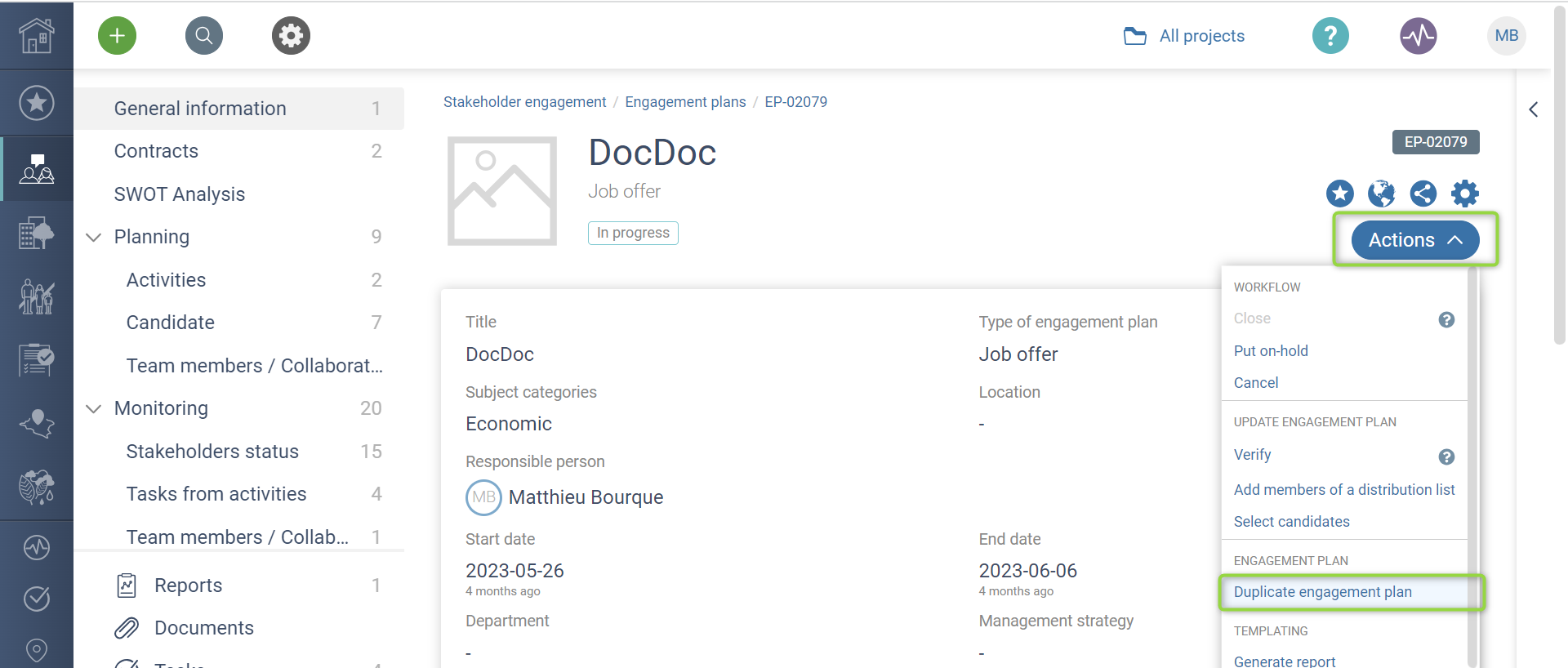Click the green plus add button
The width and height of the screenshot is (1568, 668).
click(x=117, y=36)
